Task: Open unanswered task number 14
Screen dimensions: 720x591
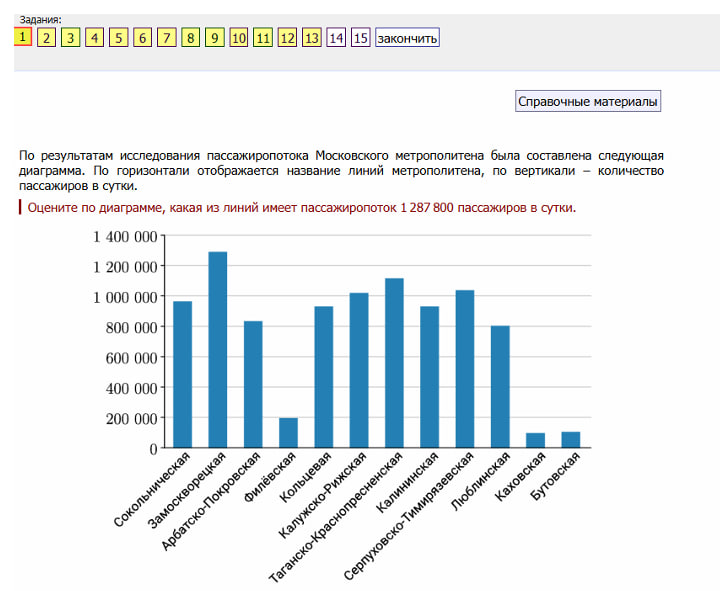Action: click(336, 38)
